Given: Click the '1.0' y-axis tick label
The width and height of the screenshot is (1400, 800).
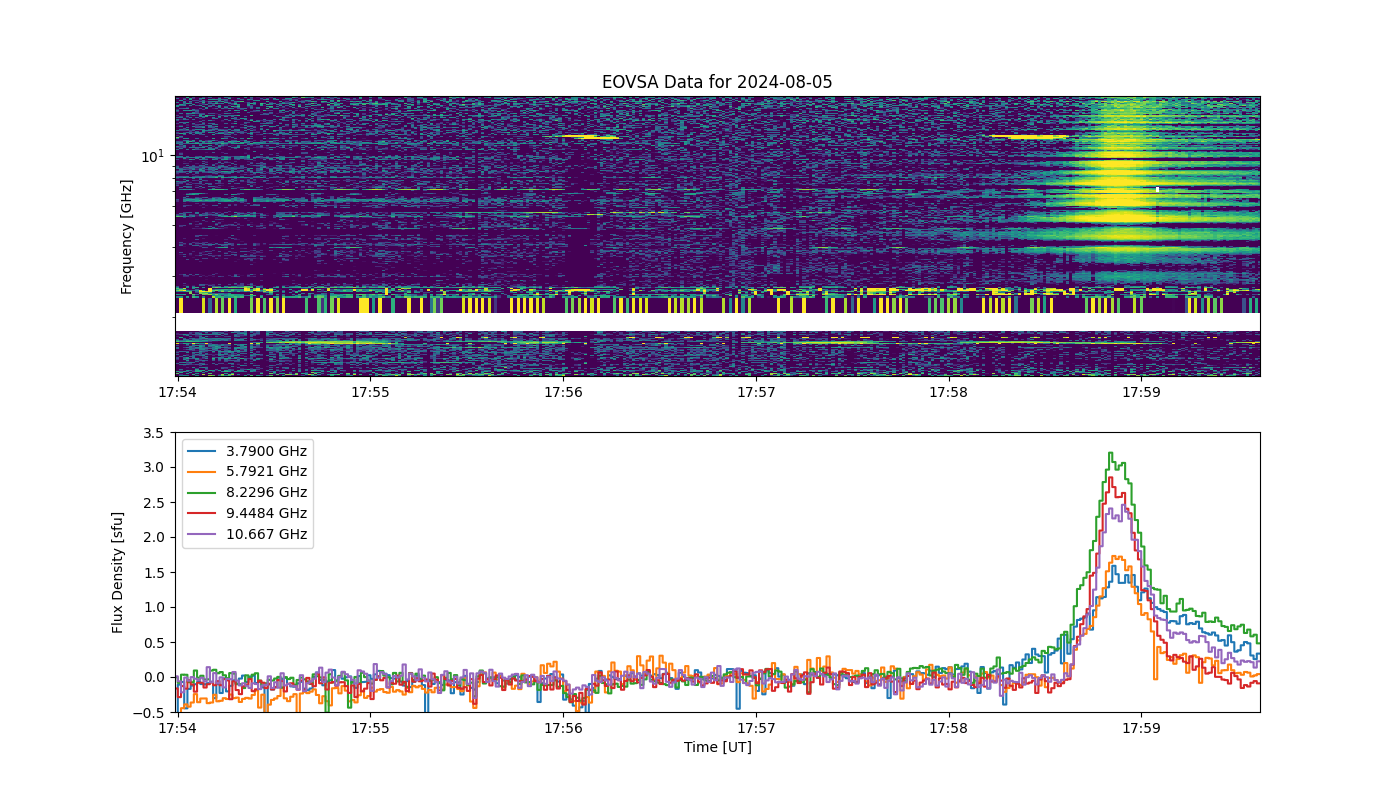Looking at the screenshot, I should pos(156,608).
